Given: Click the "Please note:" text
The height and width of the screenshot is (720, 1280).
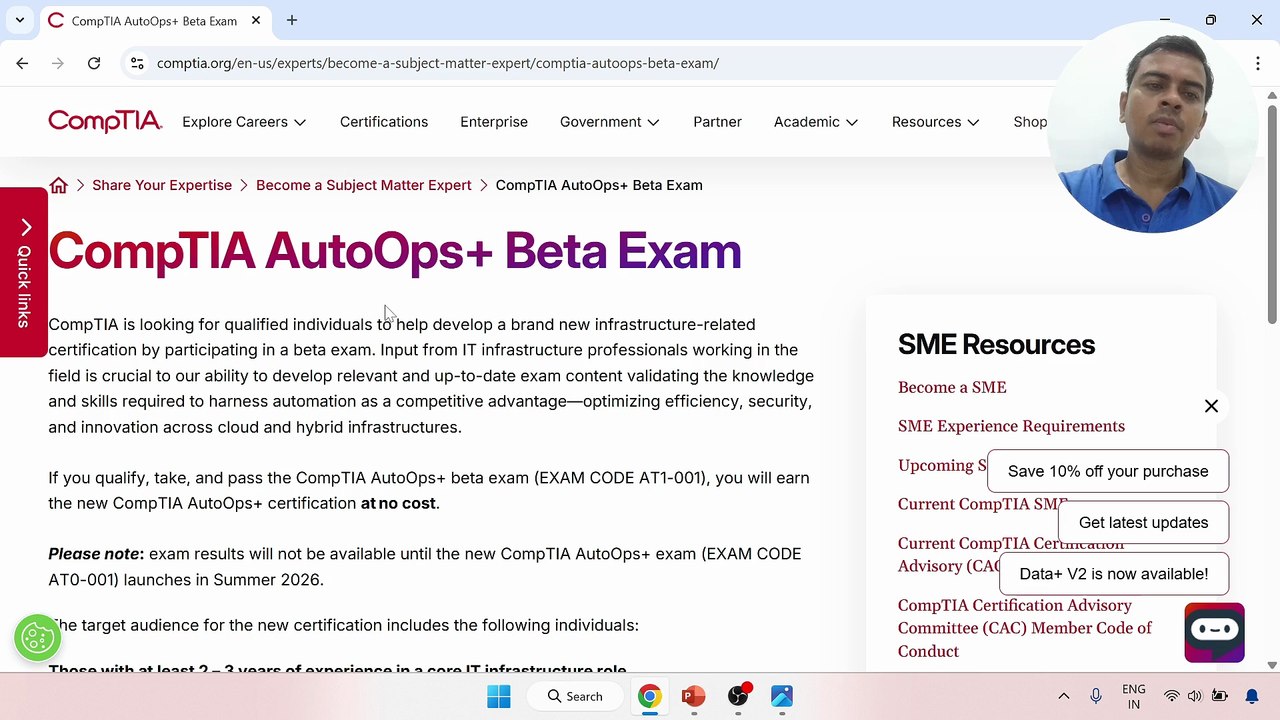Looking at the screenshot, I should point(96,554).
